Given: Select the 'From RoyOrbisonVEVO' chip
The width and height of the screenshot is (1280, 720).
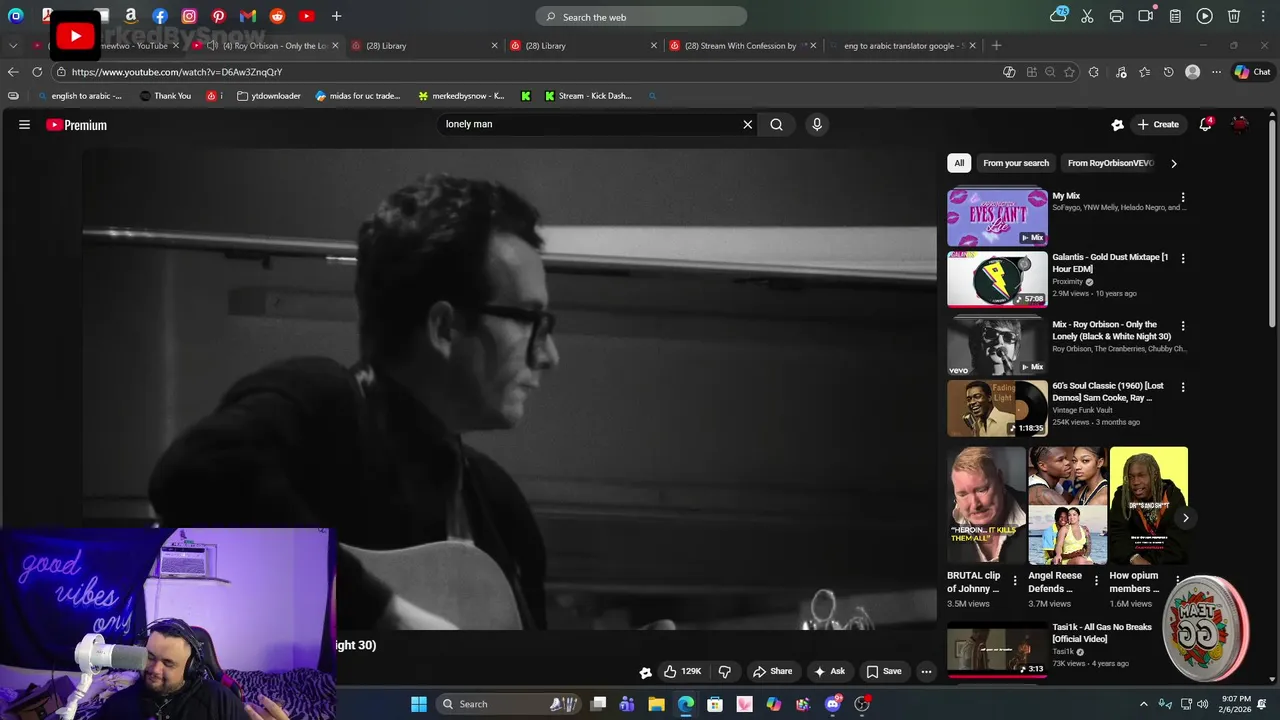Looking at the screenshot, I should (x=1110, y=163).
